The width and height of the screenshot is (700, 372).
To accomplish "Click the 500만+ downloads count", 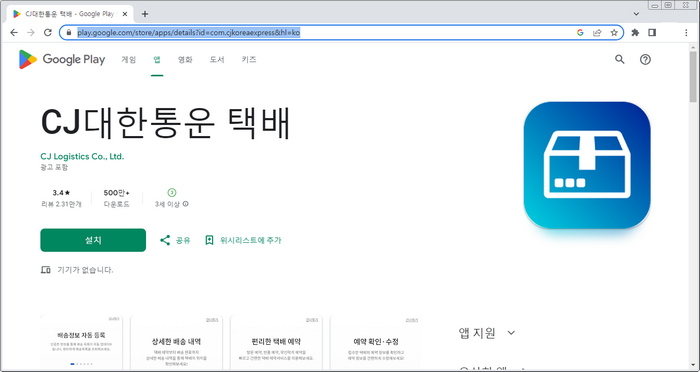I will pos(117,193).
